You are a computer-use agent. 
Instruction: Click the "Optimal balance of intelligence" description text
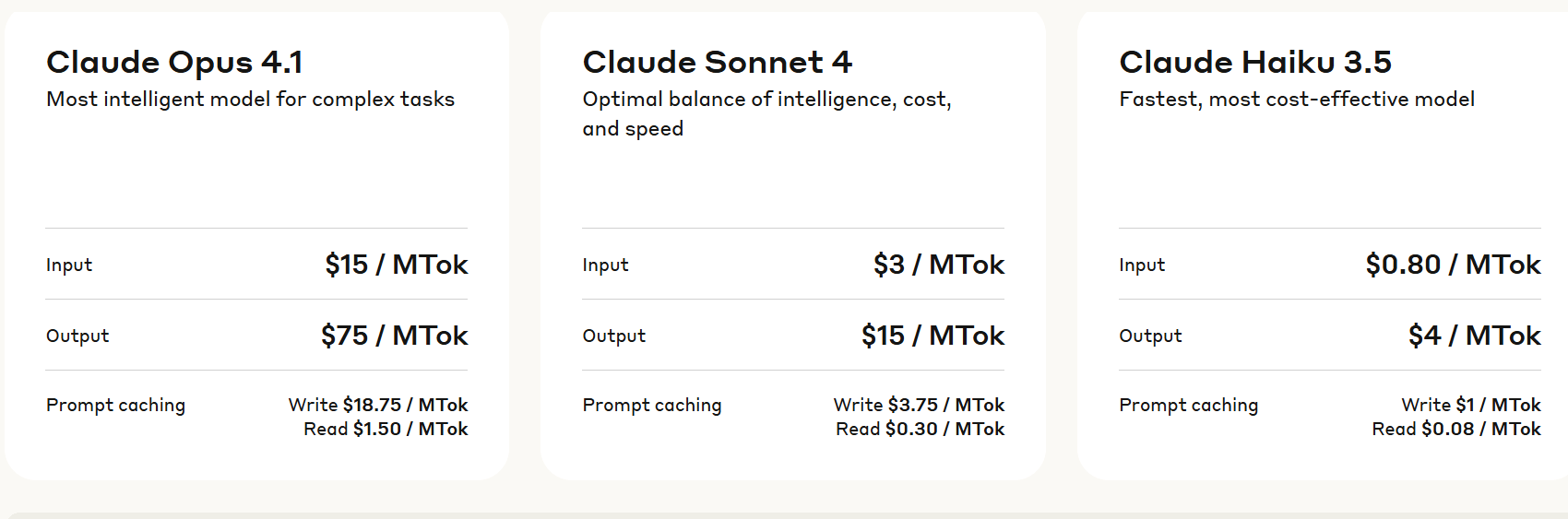pyautogui.click(x=766, y=100)
